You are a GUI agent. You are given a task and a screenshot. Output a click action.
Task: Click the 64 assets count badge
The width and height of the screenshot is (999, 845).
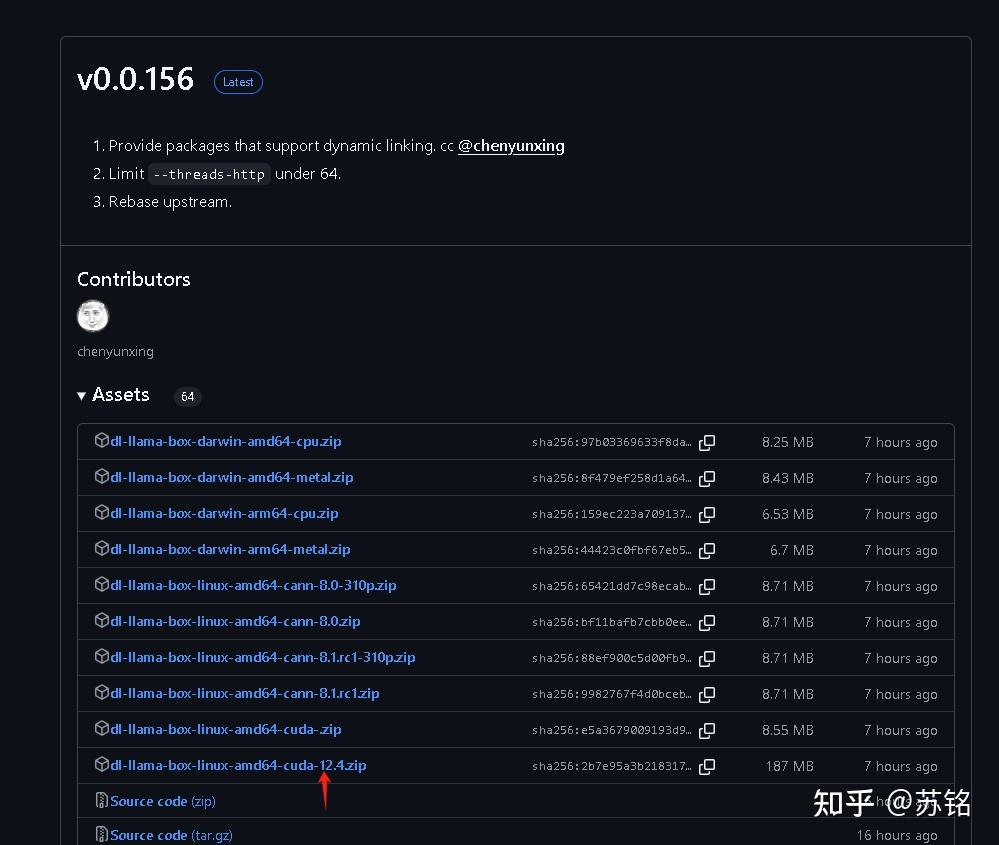pyautogui.click(x=187, y=396)
